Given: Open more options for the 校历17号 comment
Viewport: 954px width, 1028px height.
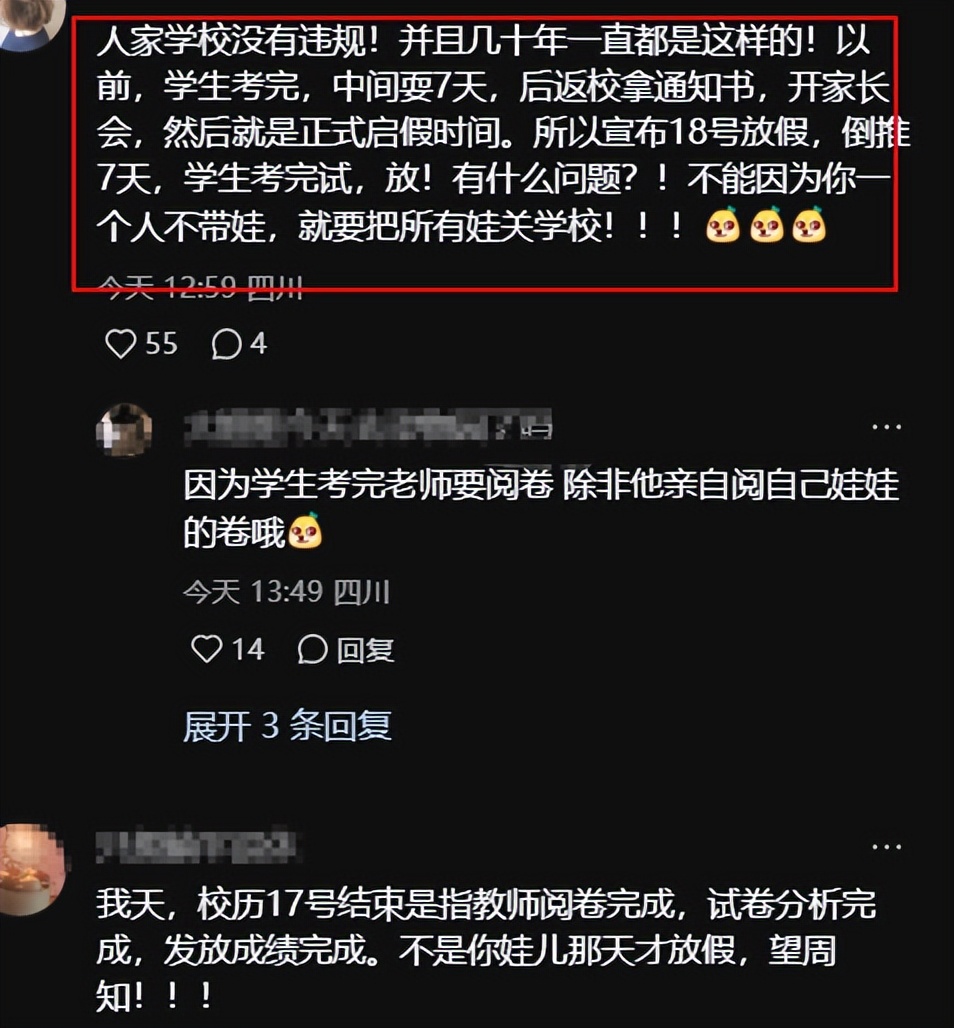Looking at the screenshot, I should 886,846.
